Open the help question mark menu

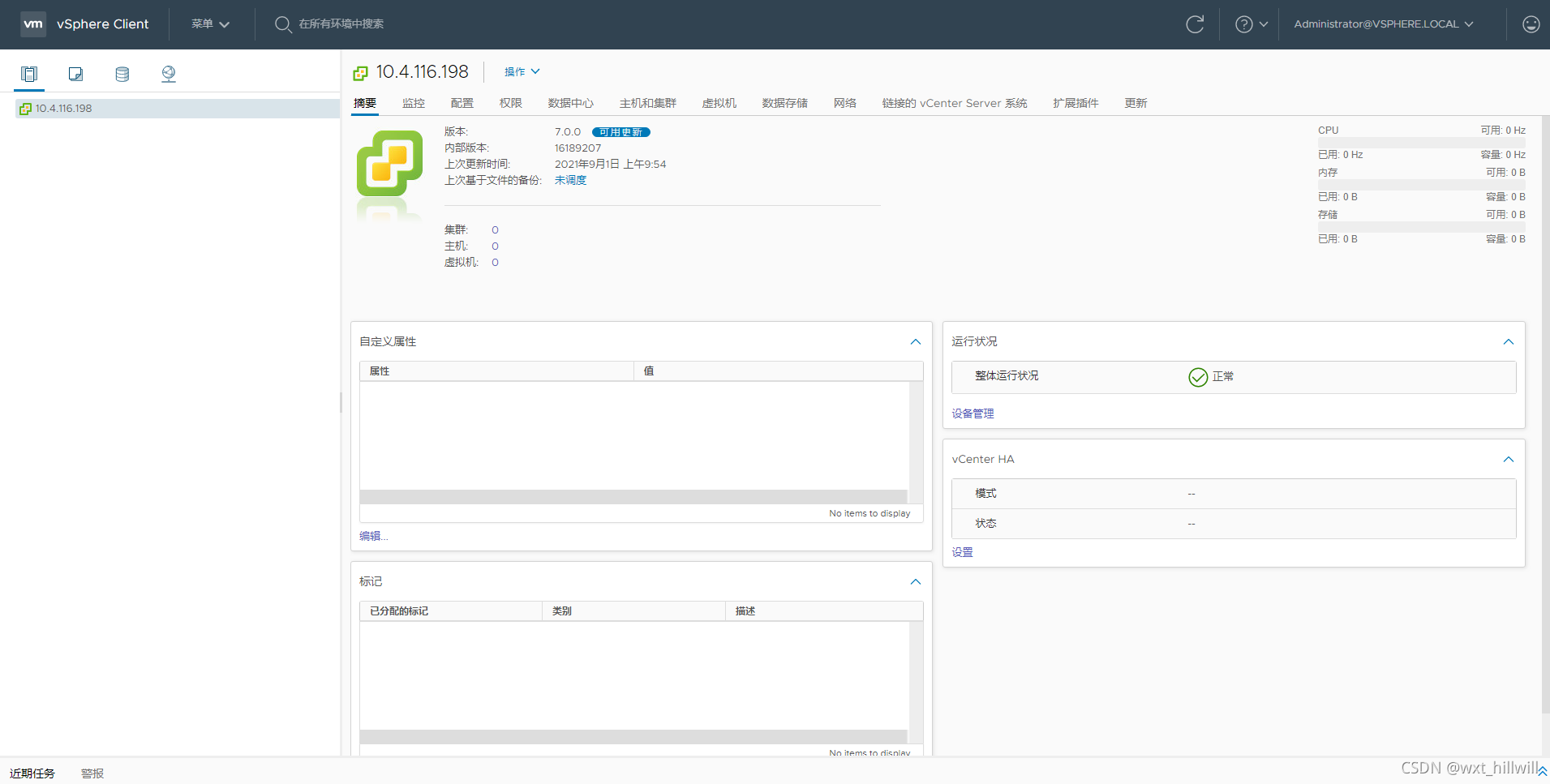coord(1243,24)
